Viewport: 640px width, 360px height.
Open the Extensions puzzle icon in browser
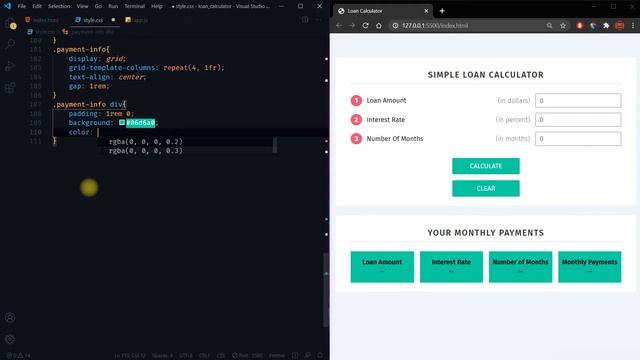606,25
